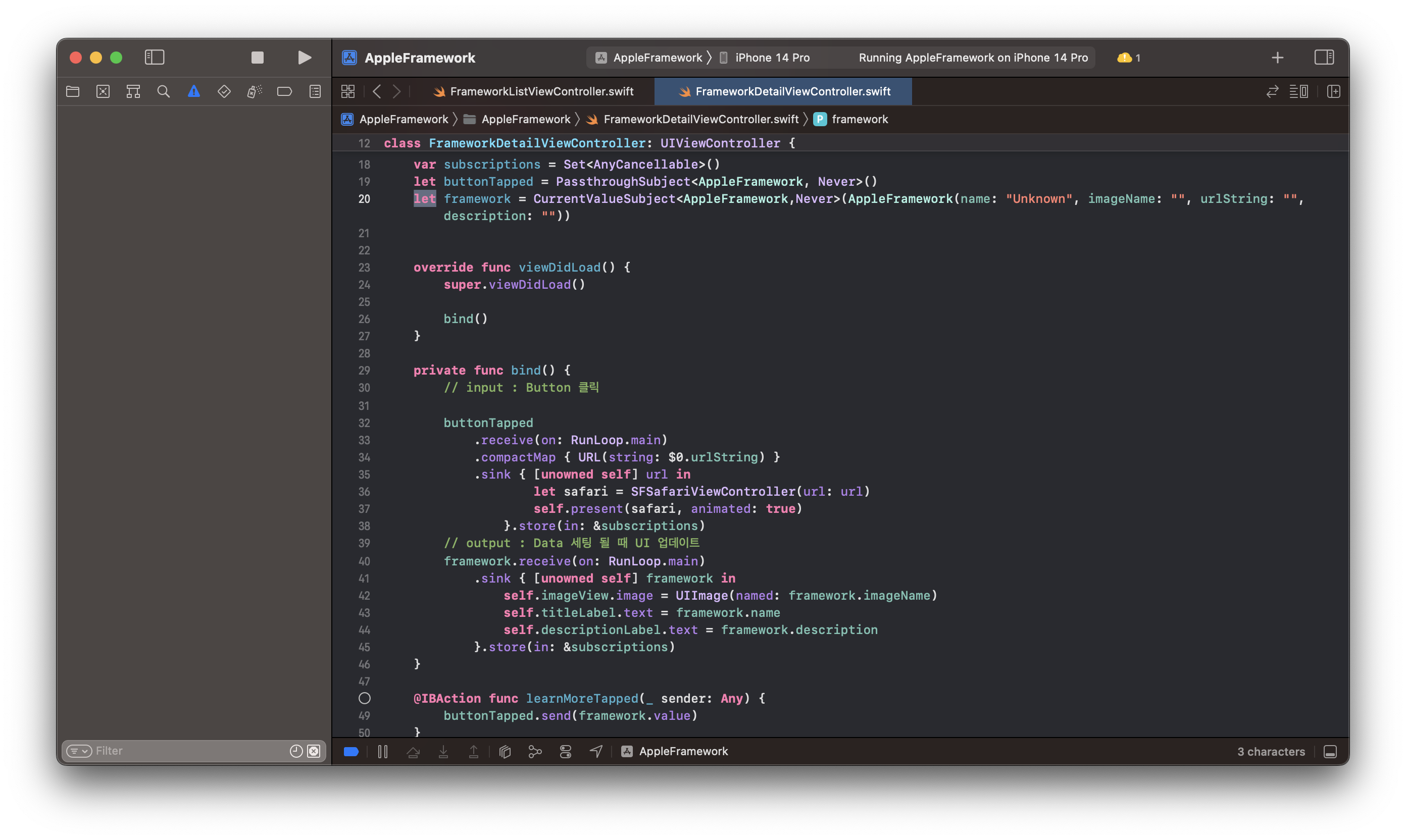Open the iPhone 14 Pro destination selector
Screen dimensions: 1406x840
771,57
